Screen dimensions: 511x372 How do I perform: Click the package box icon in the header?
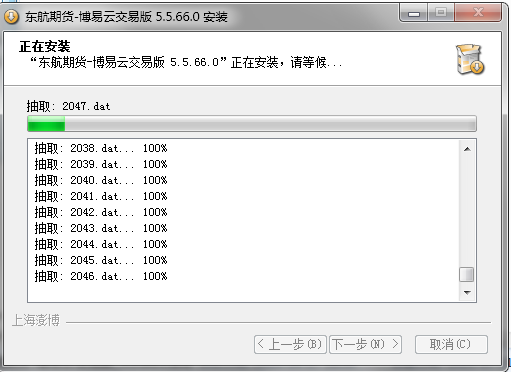pyautogui.click(x=470, y=59)
